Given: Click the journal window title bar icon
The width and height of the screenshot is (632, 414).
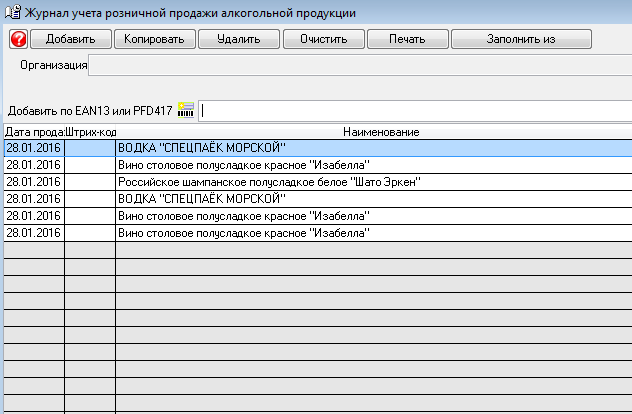Looking at the screenshot, I should [12, 12].
